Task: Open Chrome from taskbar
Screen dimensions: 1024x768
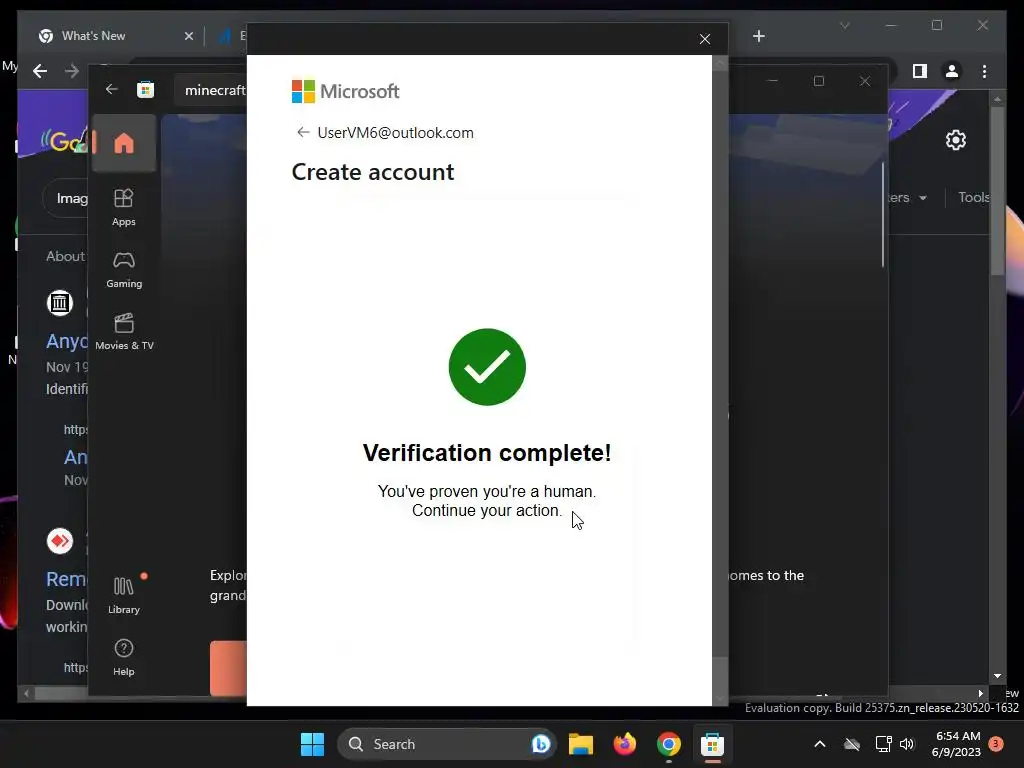Action: coord(668,744)
